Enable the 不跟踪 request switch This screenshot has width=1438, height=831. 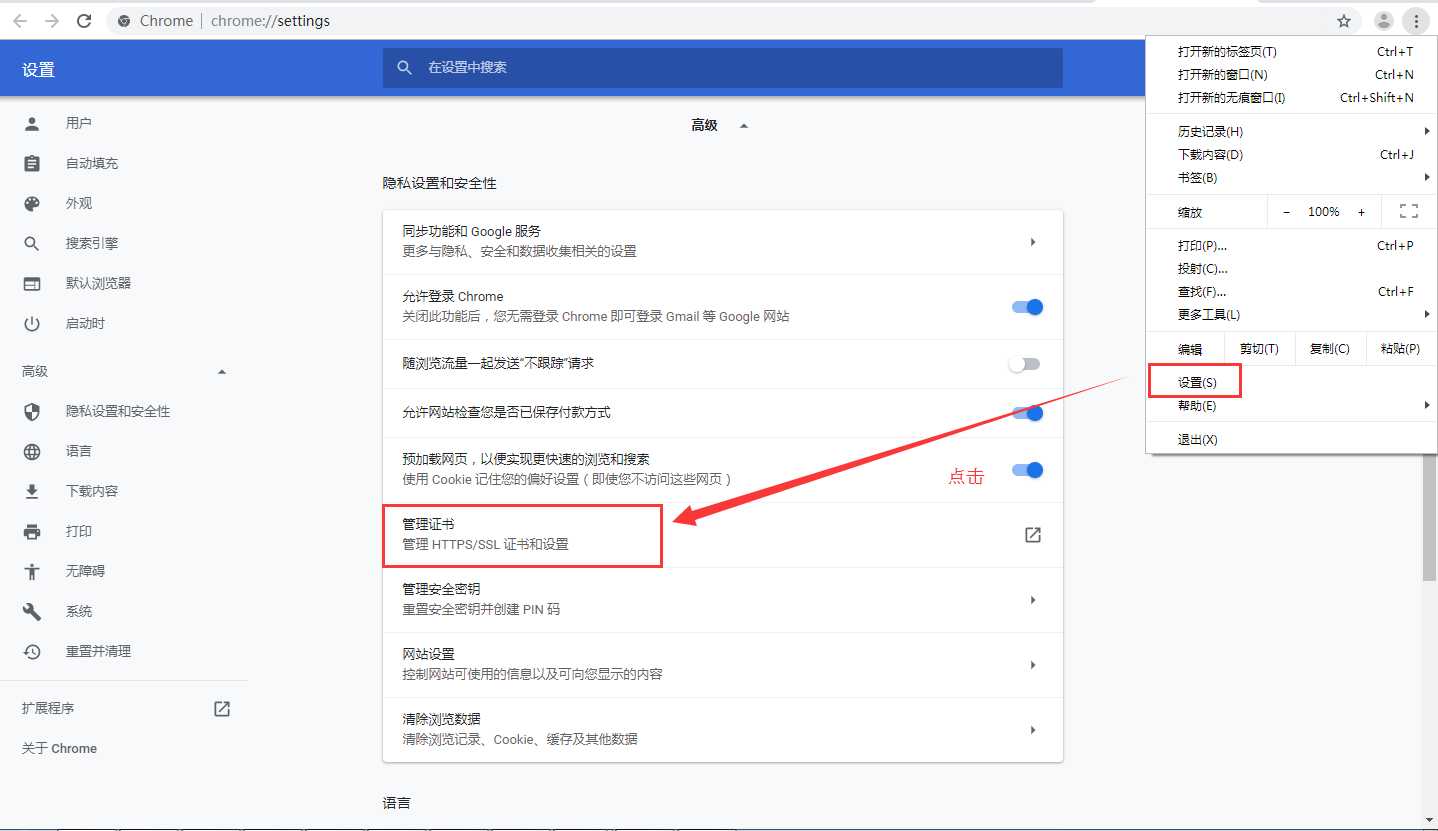point(1024,364)
